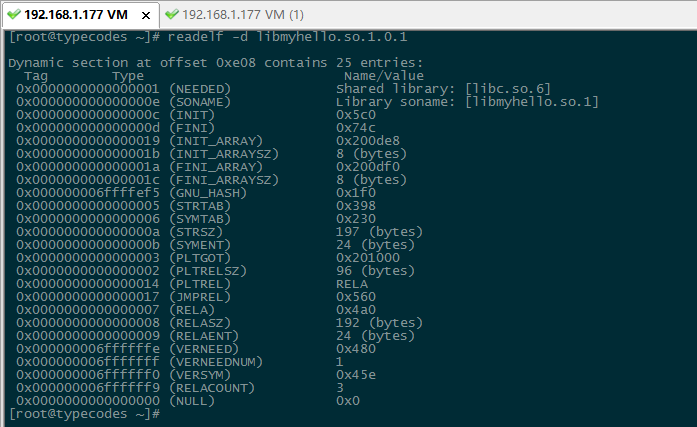Image resolution: width=697 pixels, height=427 pixels.
Task: Click the [libc.so.6] shared library value
Action: click(508, 89)
